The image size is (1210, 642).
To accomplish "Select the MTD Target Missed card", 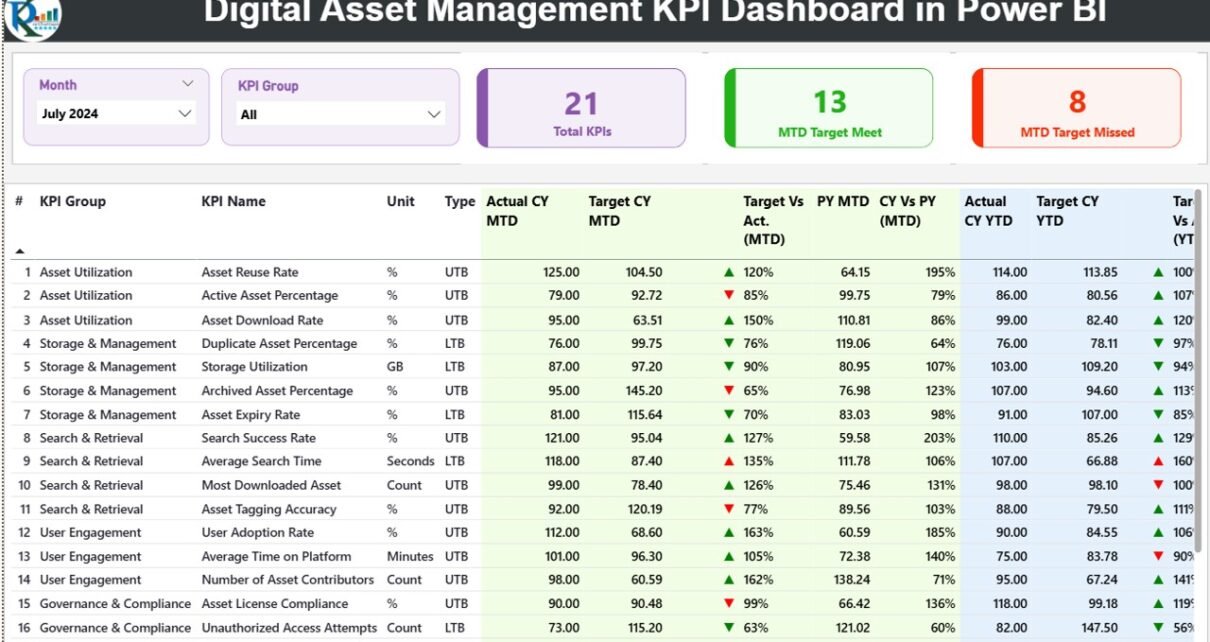I will tap(1077, 109).
